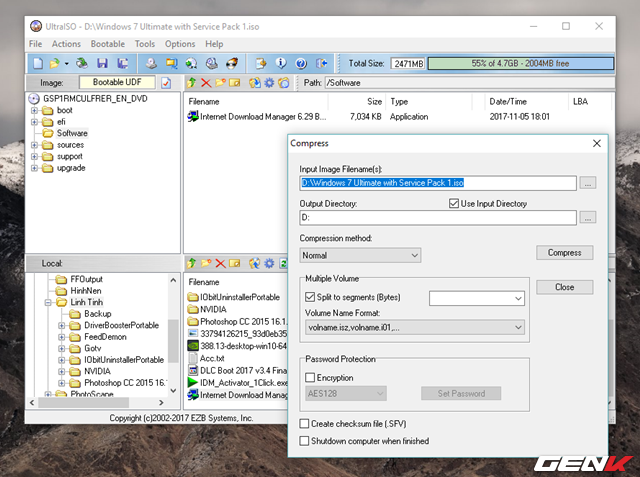Click the Add Files toolbar icon
Screen dimensions: 640x477
261,63
